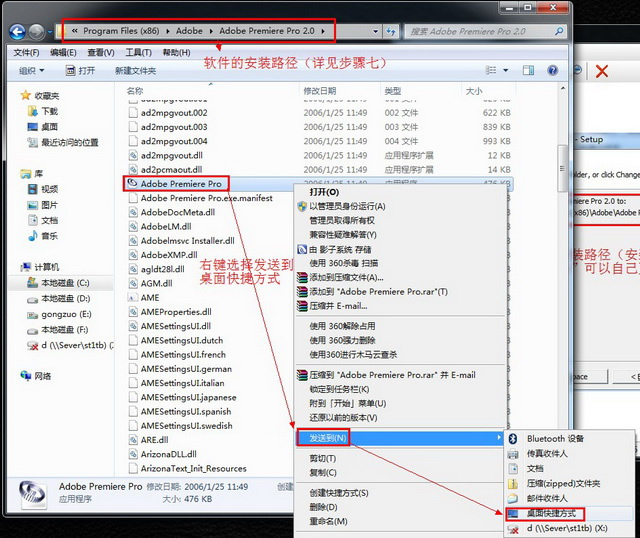The height and width of the screenshot is (538, 640).
Task: Select file Adobe Premiere Pro.exe.manifest
Action: [x=207, y=198]
